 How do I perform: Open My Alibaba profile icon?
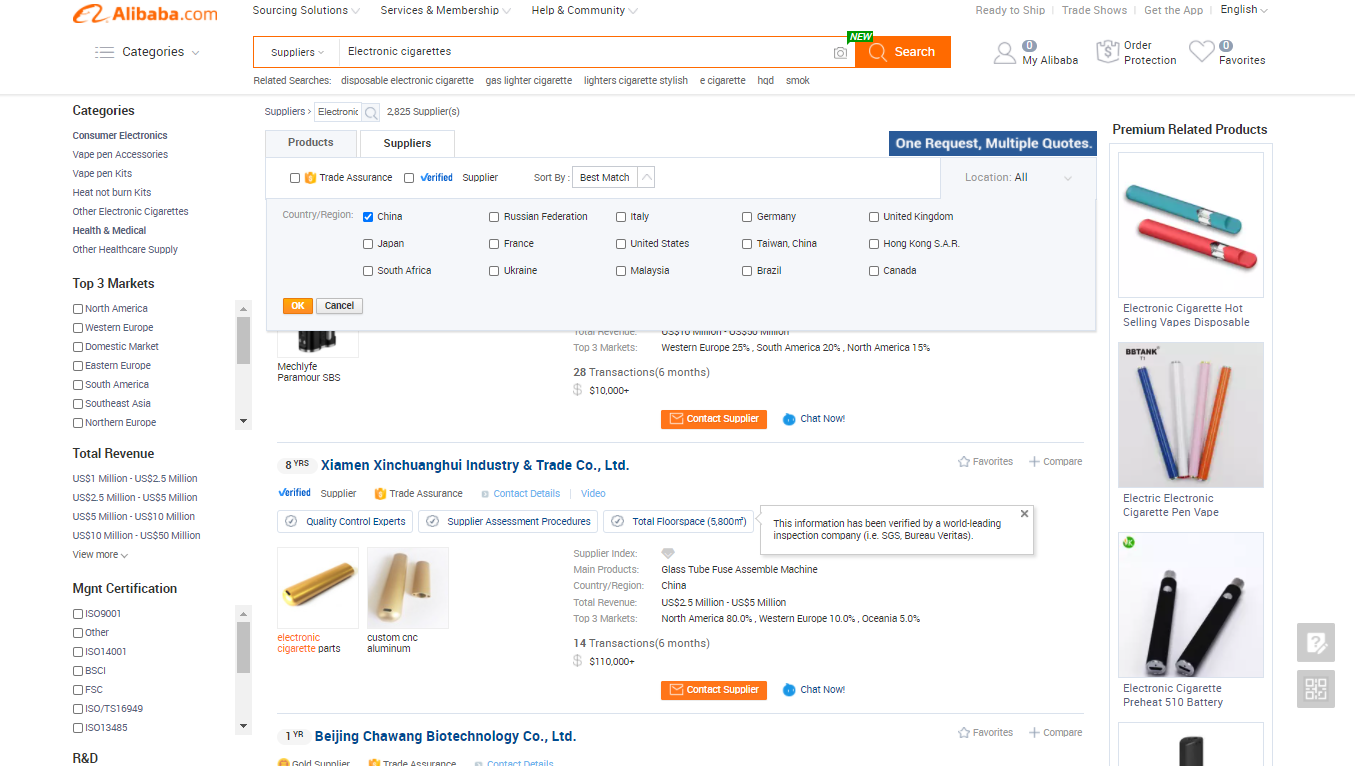(x=1004, y=53)
